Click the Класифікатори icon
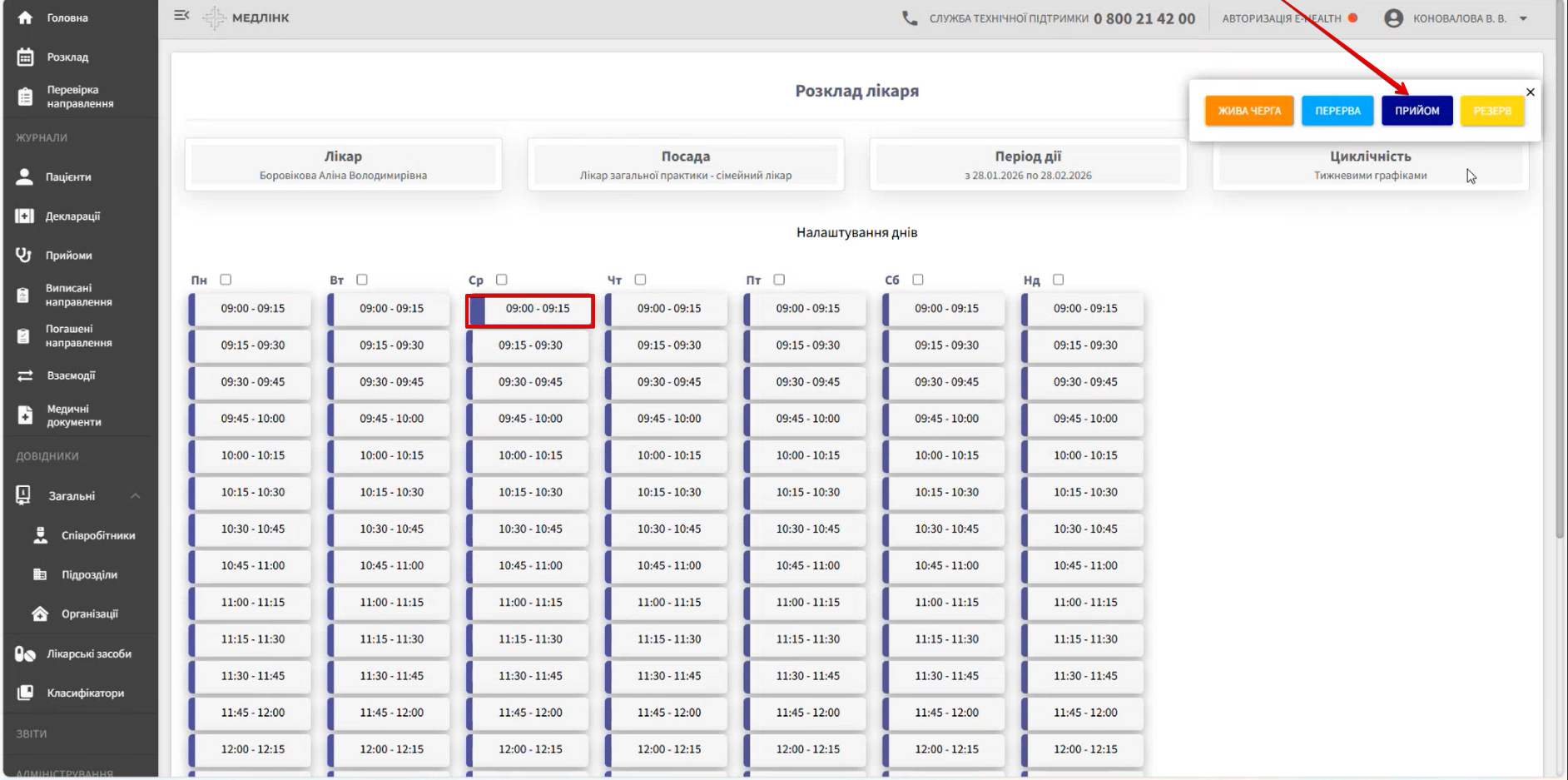The height and width of the screenshot is (780, 1568). coord(25,693)
